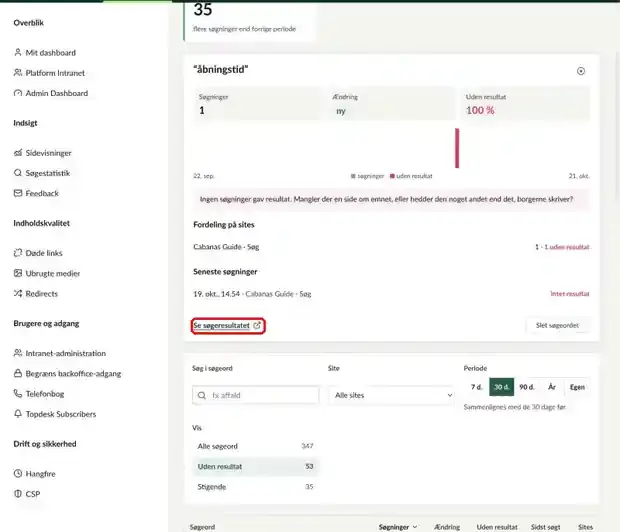Expand the Alle sites dropdown
Screen dimensions: 620x532
[391, 395]
